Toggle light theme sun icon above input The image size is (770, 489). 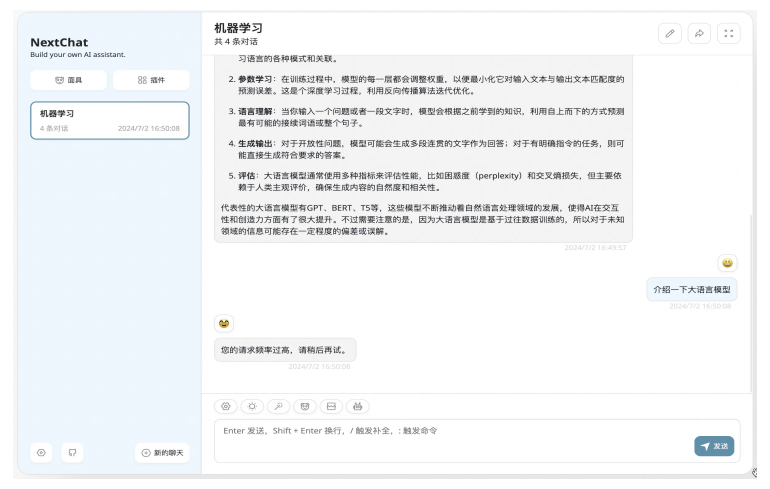pos(252,406)
